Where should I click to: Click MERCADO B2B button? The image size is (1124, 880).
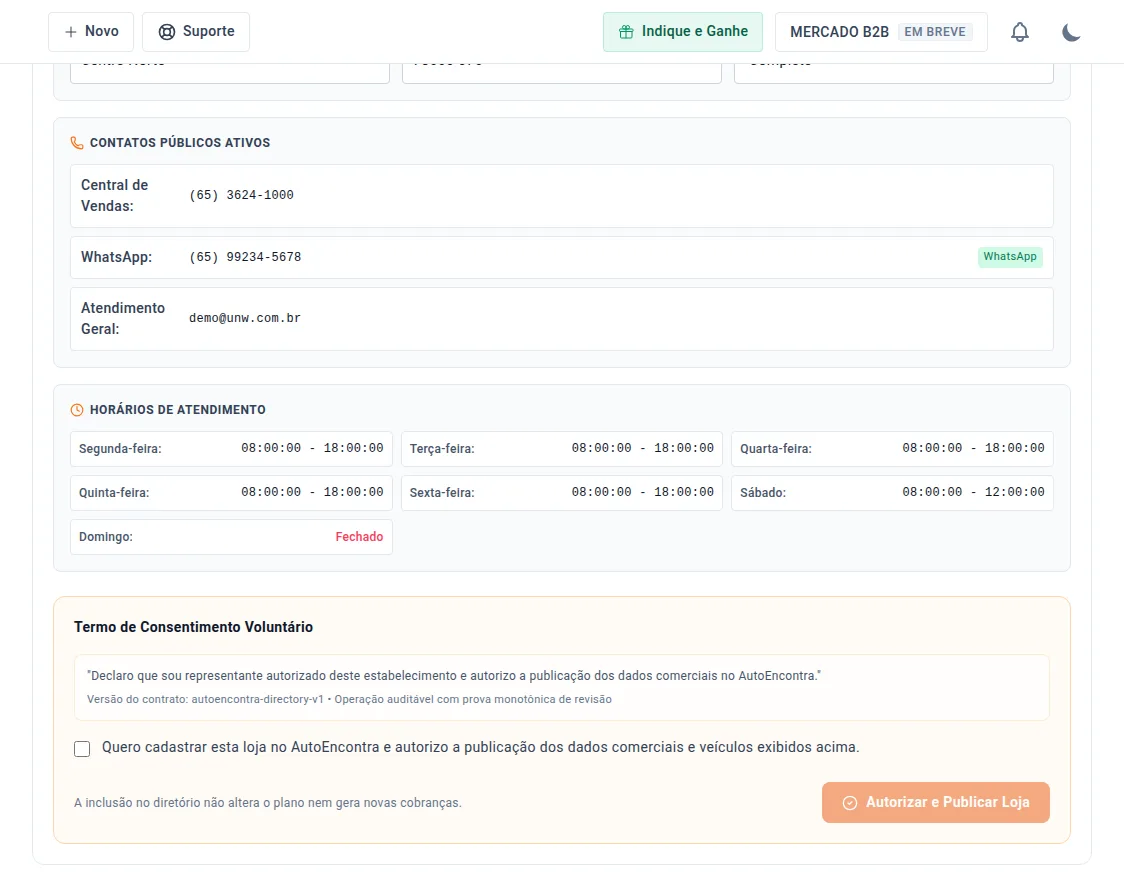[881, 32]
